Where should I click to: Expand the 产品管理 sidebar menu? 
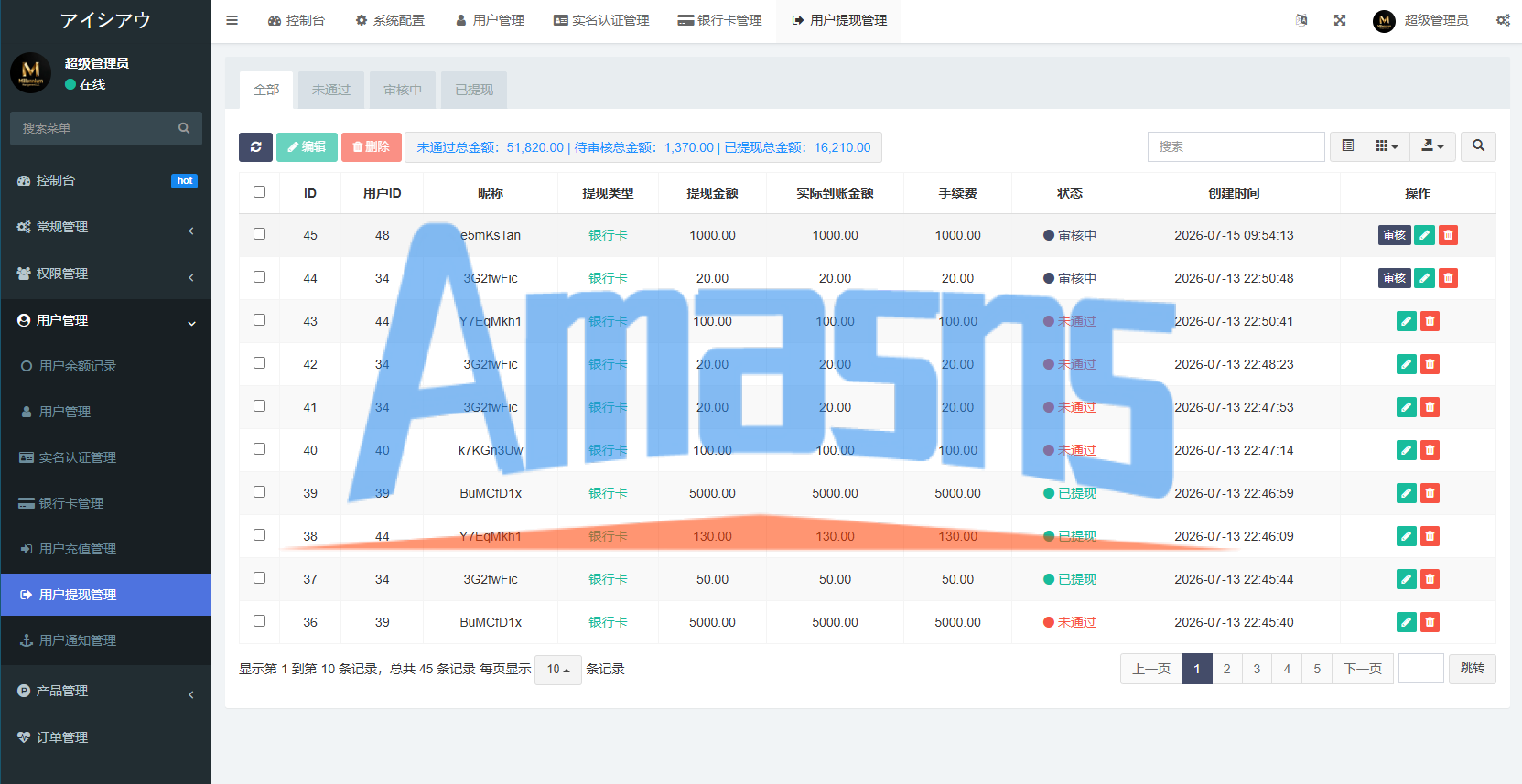[106, 692]
